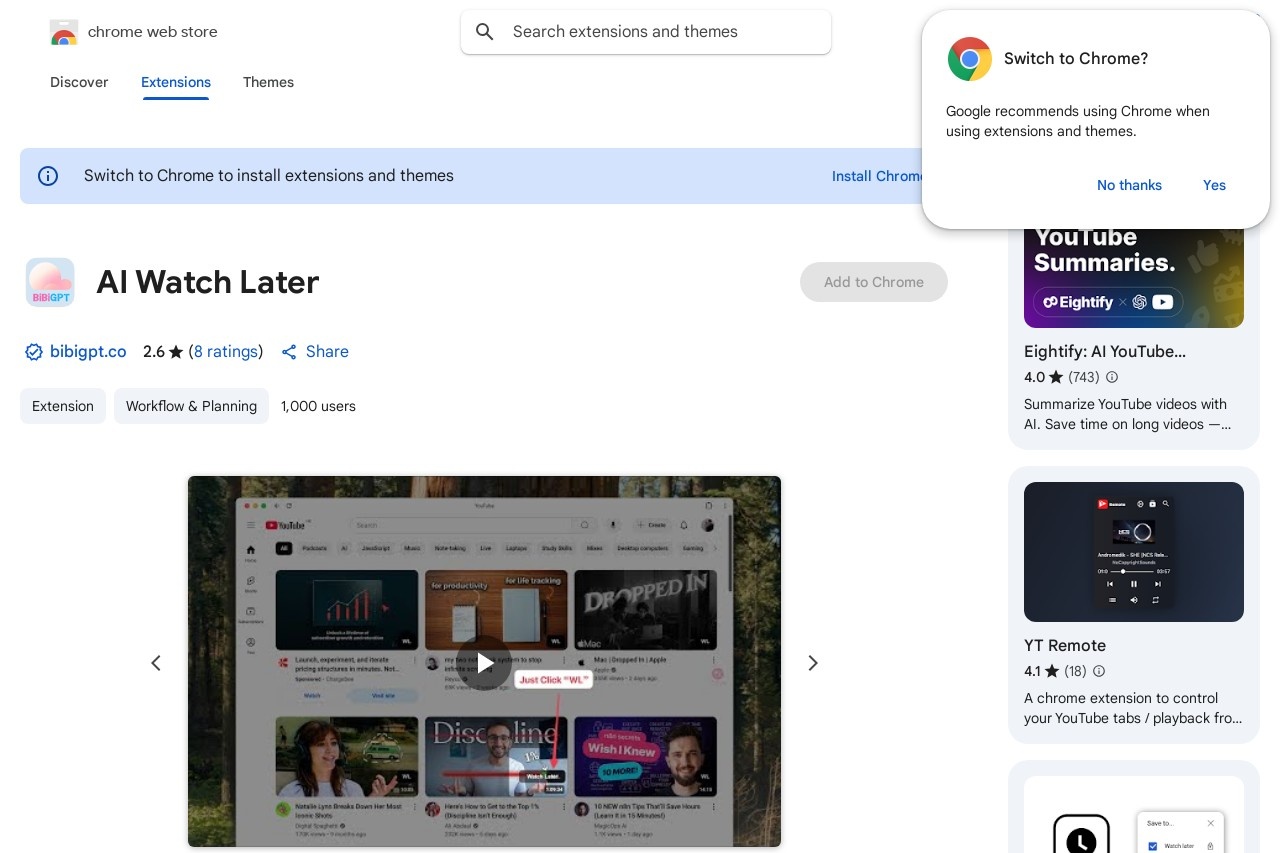Click the AI Watch Later heading
1280x853 pixels.
[x=208, y=282]
